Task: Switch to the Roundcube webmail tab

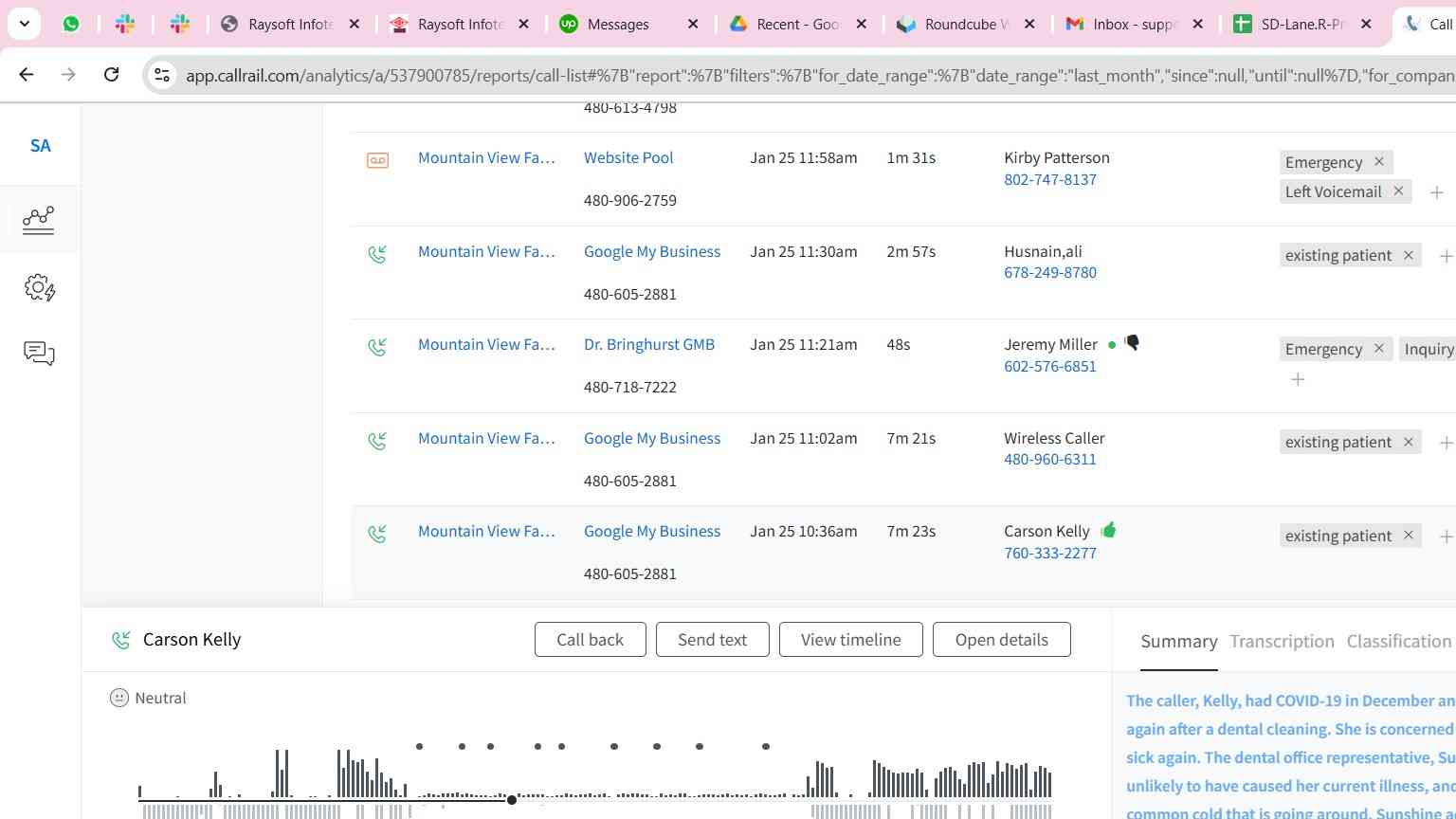Action: (x=966, y=24)
